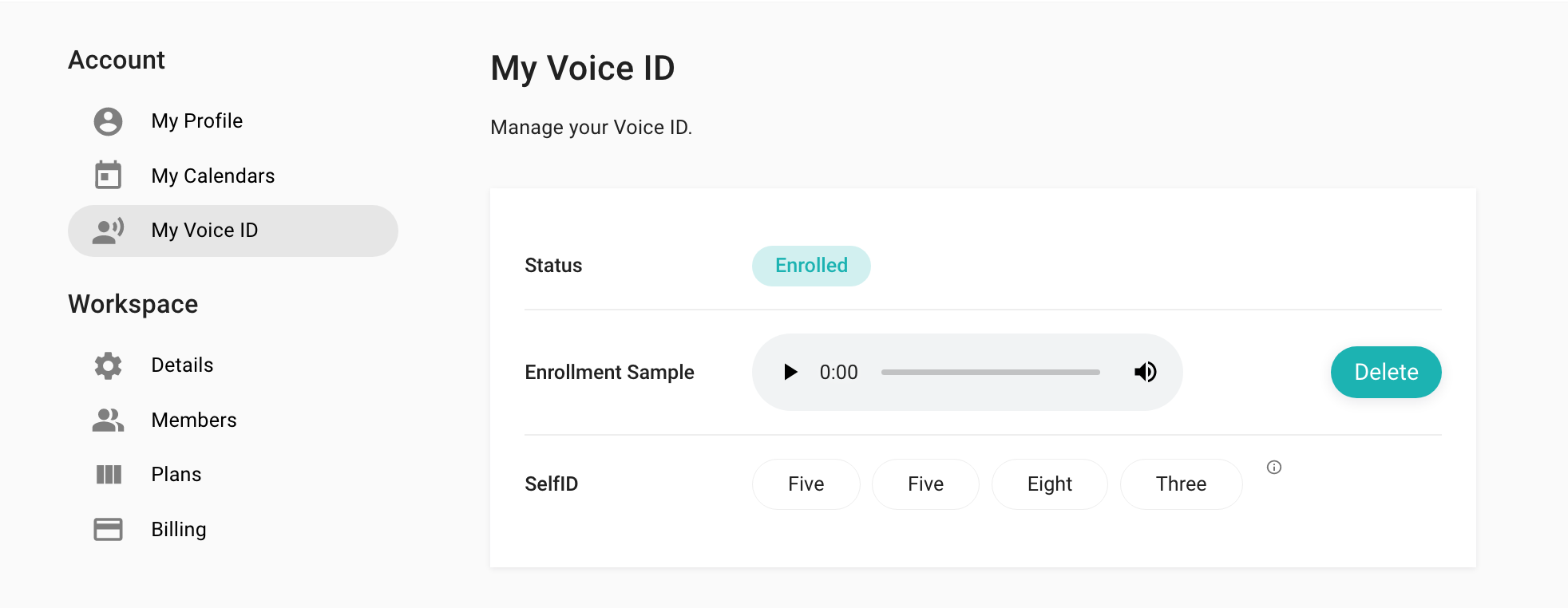Open workspace Plans page
1568x608 pixels.
tap(176, 475)
